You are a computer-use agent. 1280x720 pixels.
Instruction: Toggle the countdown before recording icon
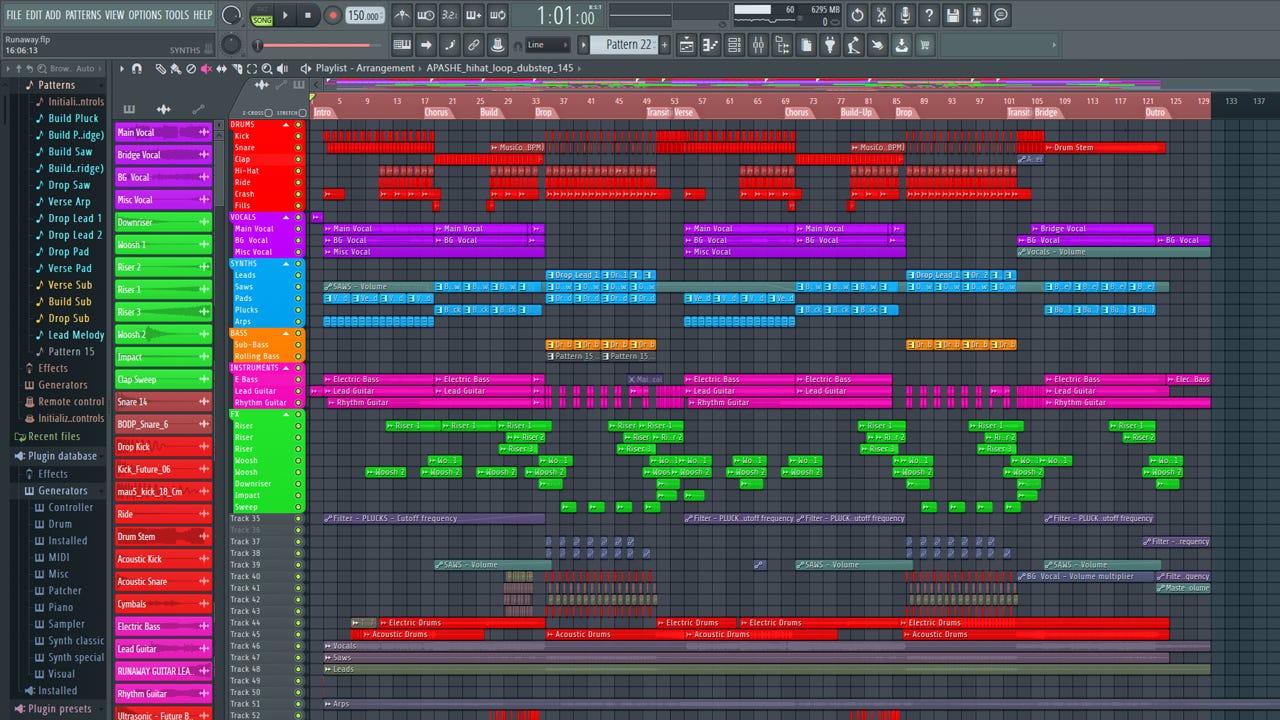[x=449, y=15]
